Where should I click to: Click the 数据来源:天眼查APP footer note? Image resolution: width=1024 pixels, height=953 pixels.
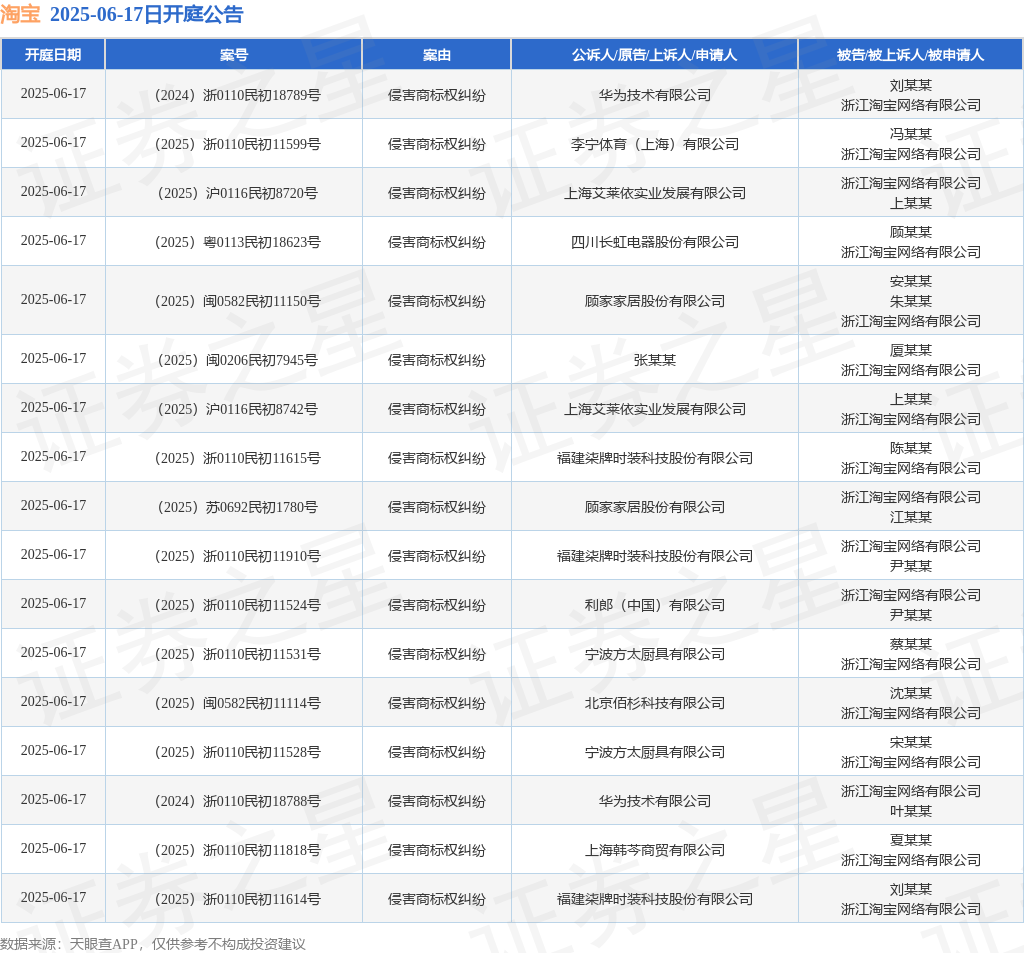pos(153,944)
